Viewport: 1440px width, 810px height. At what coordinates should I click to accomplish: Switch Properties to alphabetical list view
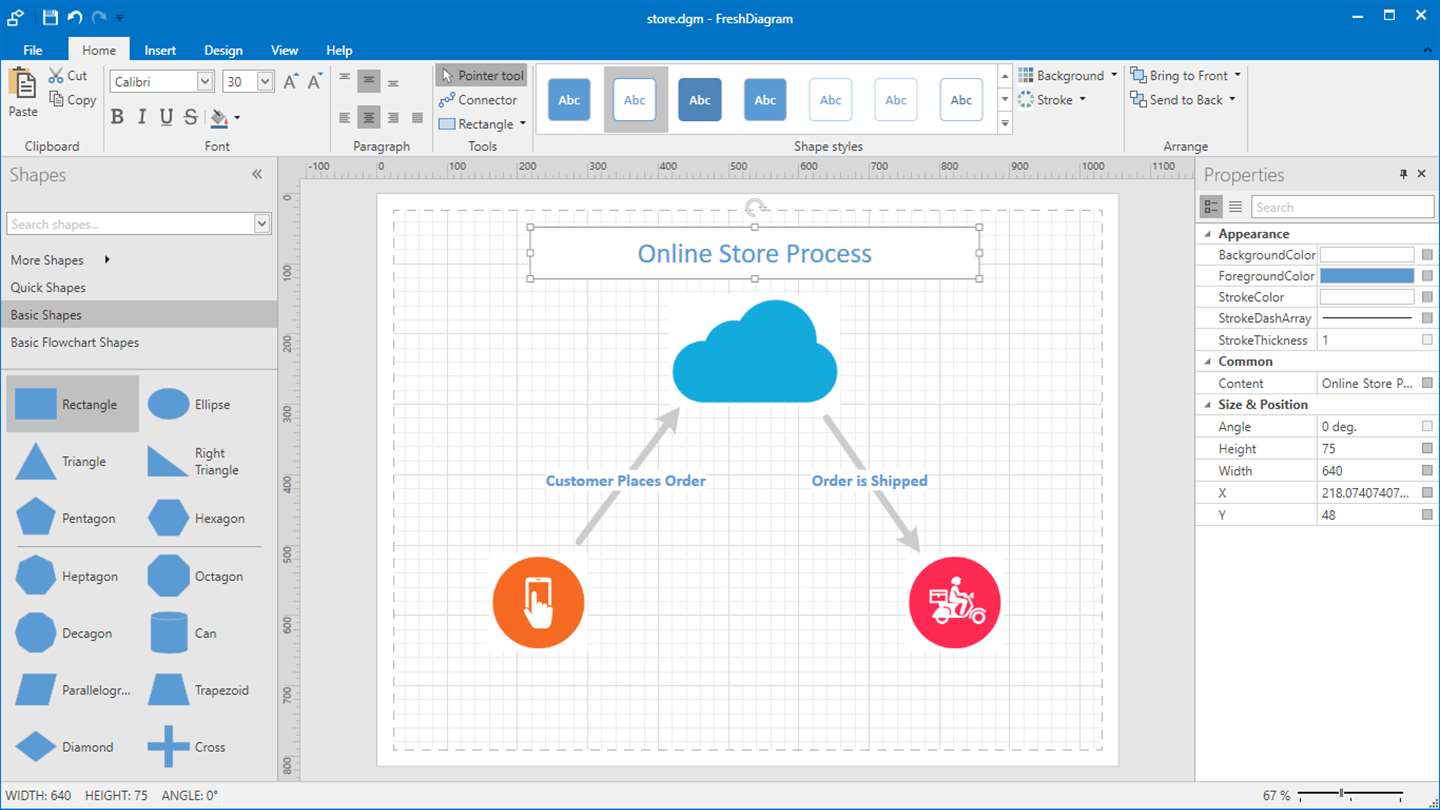pyautogui.click(x=1235, y=207)
